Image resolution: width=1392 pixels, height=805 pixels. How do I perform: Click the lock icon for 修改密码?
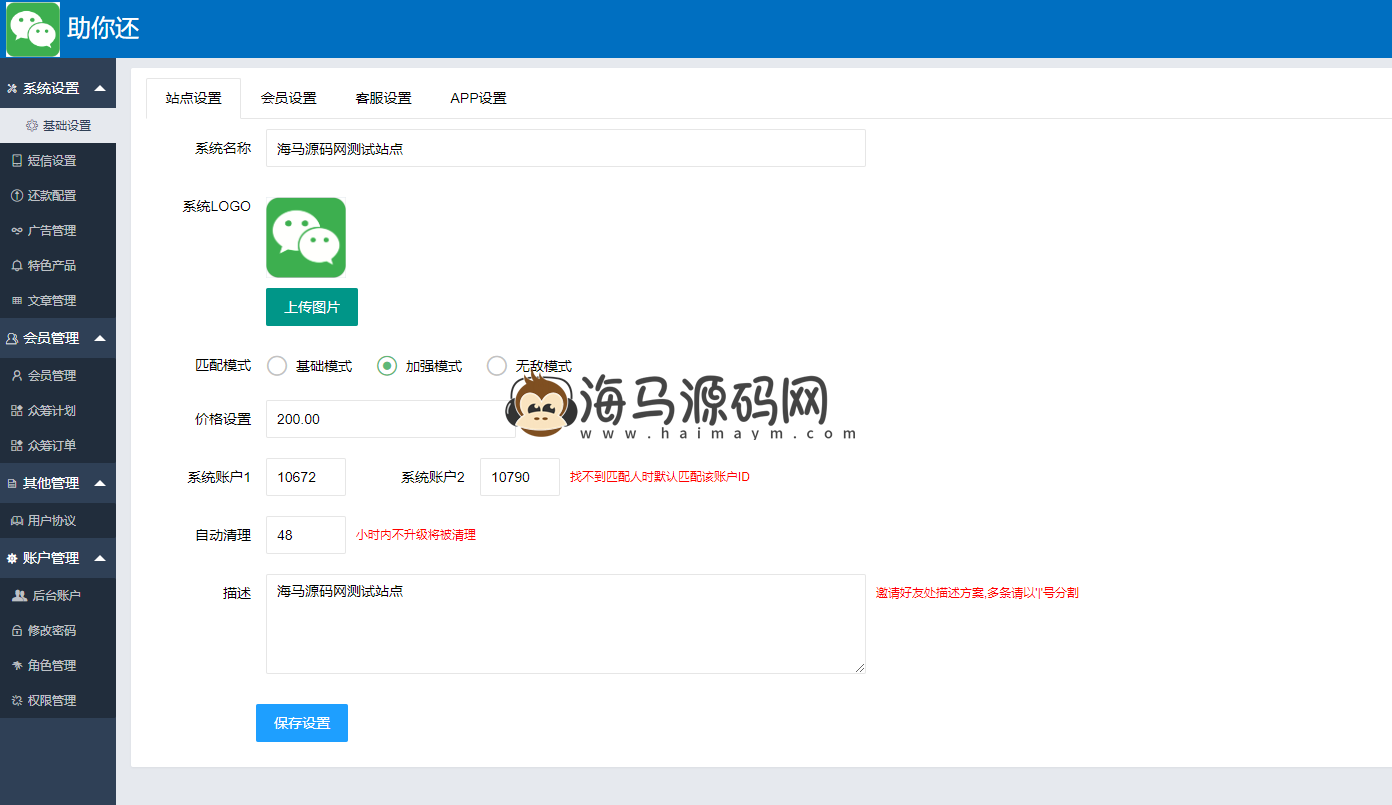click(16, 631)
